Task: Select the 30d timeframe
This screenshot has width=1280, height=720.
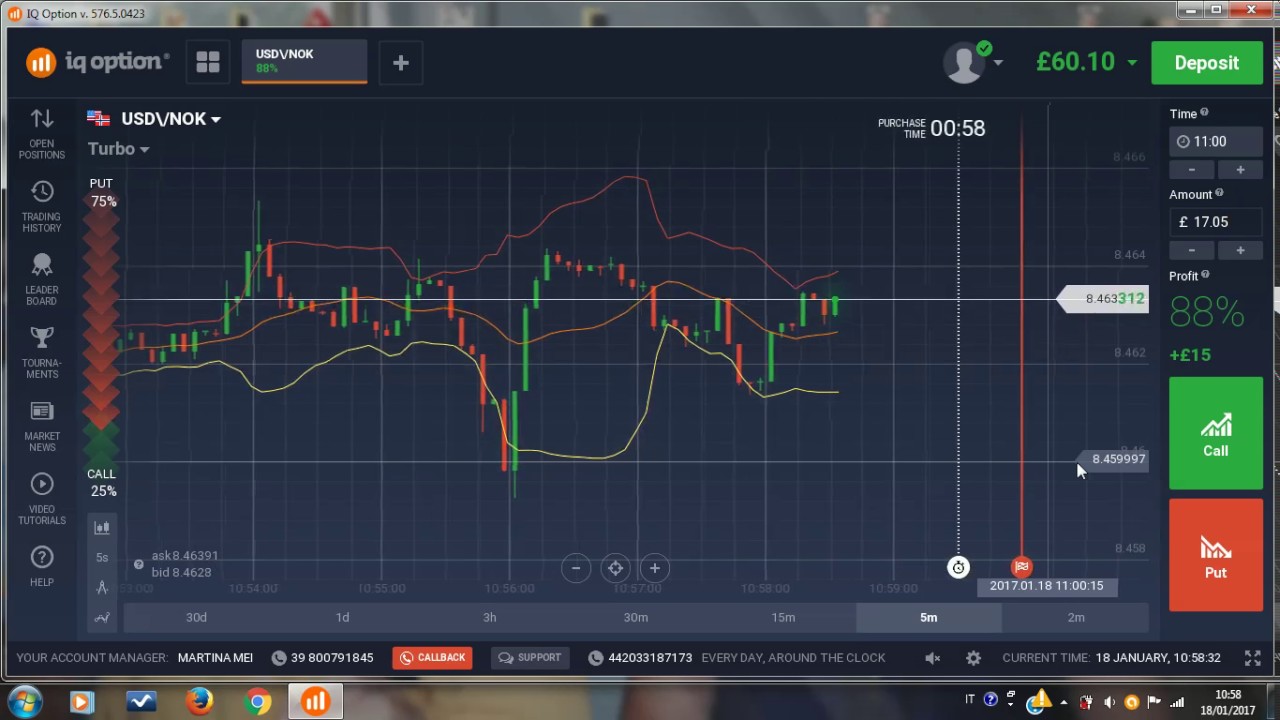Action: [x=196, y=617]
